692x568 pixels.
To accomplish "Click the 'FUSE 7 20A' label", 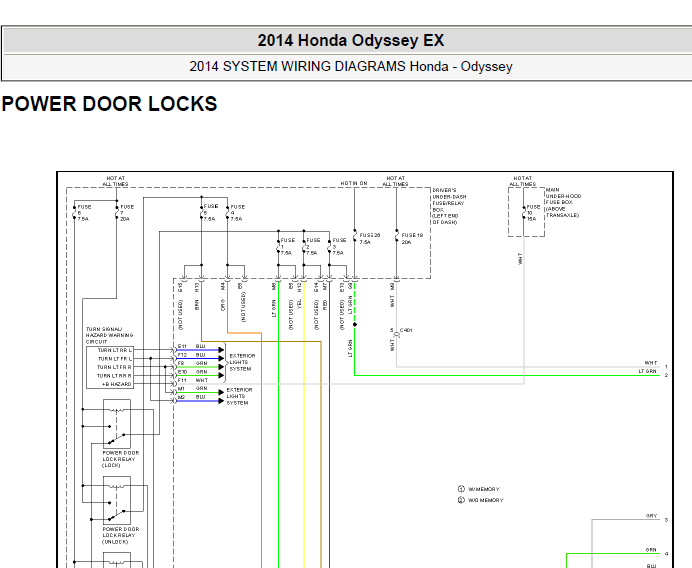I will [127, 213].
